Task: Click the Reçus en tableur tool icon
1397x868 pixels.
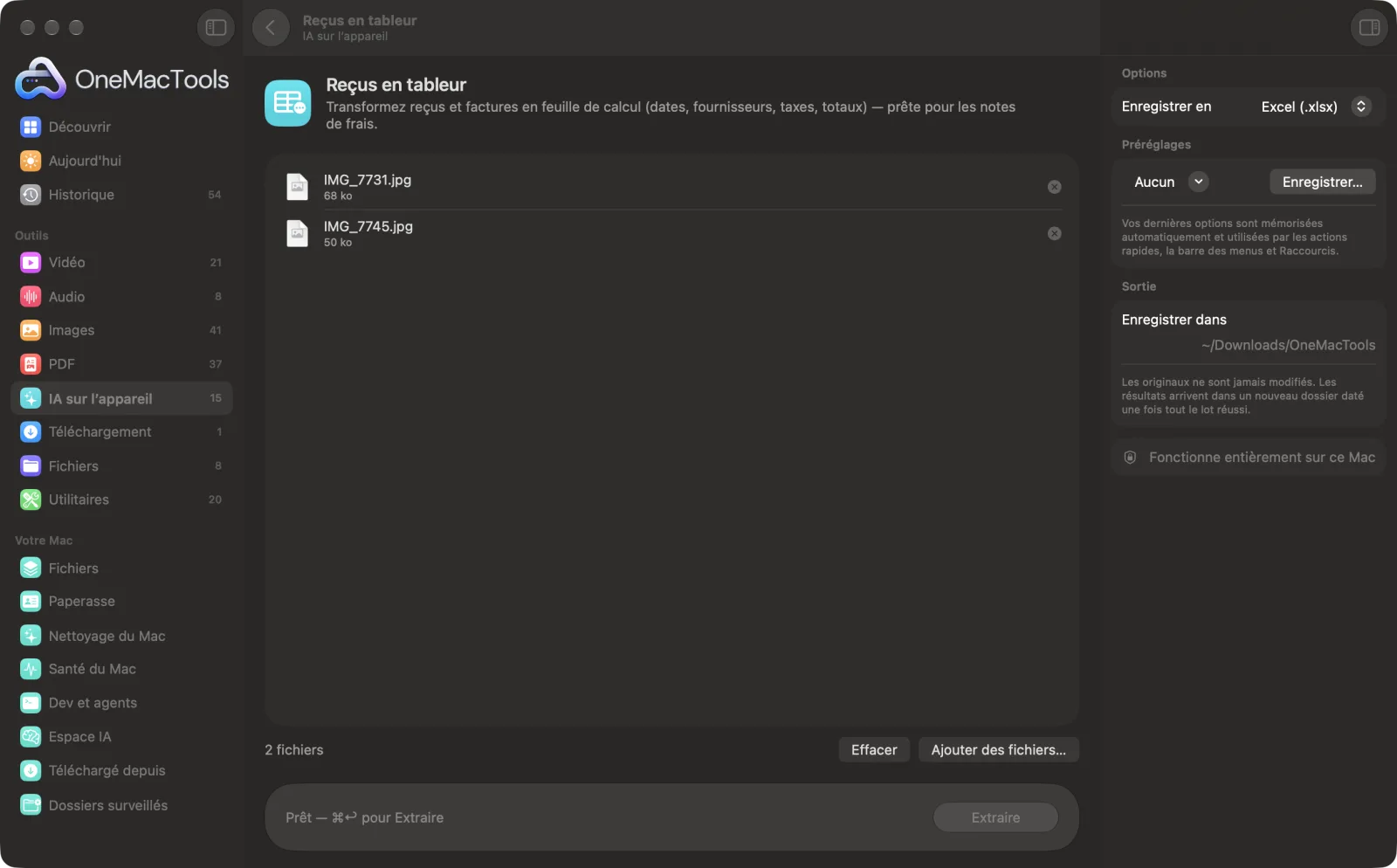Action: click(288, 103)
